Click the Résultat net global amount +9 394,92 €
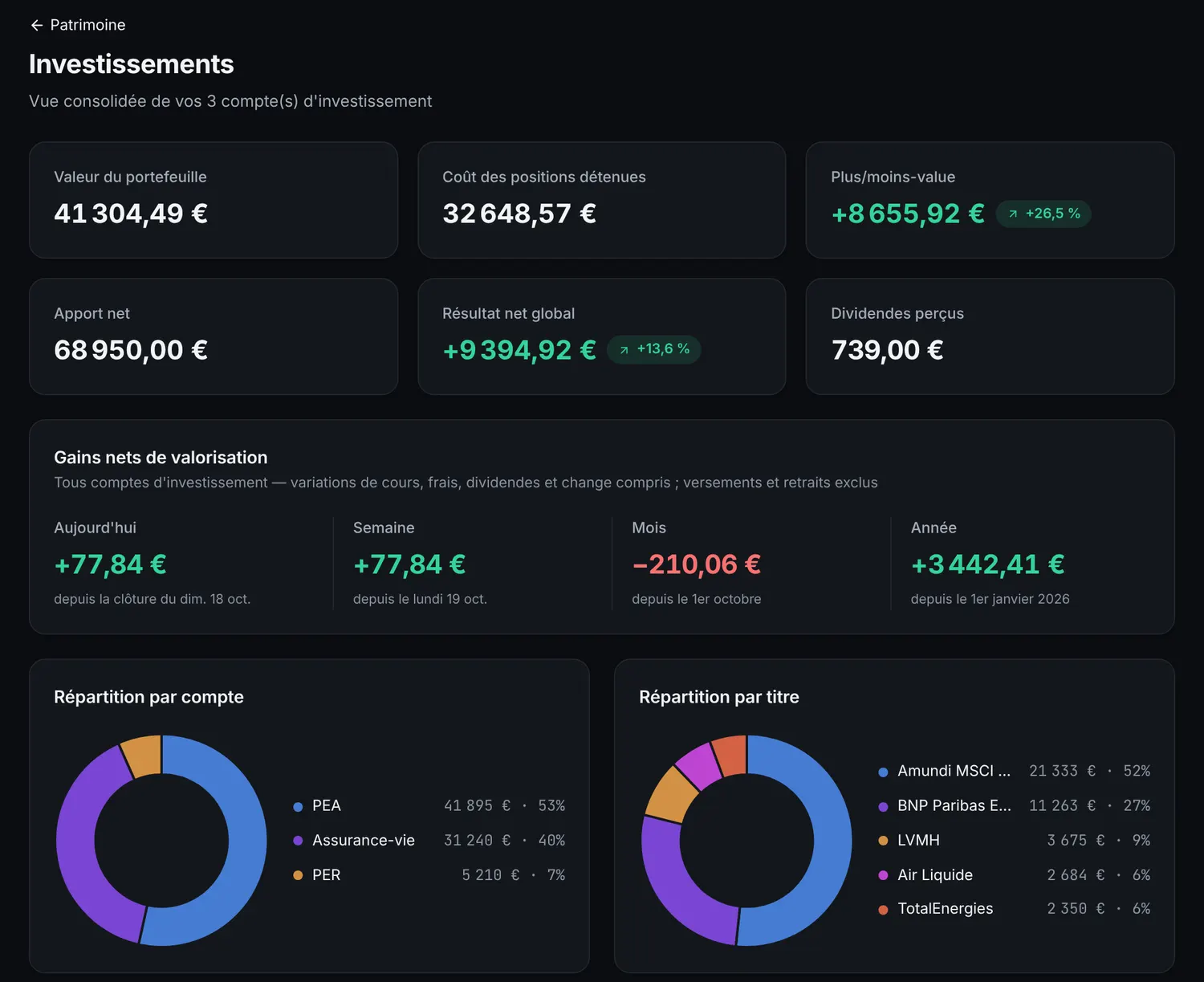Screen dimensions: 1204x982 (519, 350)
